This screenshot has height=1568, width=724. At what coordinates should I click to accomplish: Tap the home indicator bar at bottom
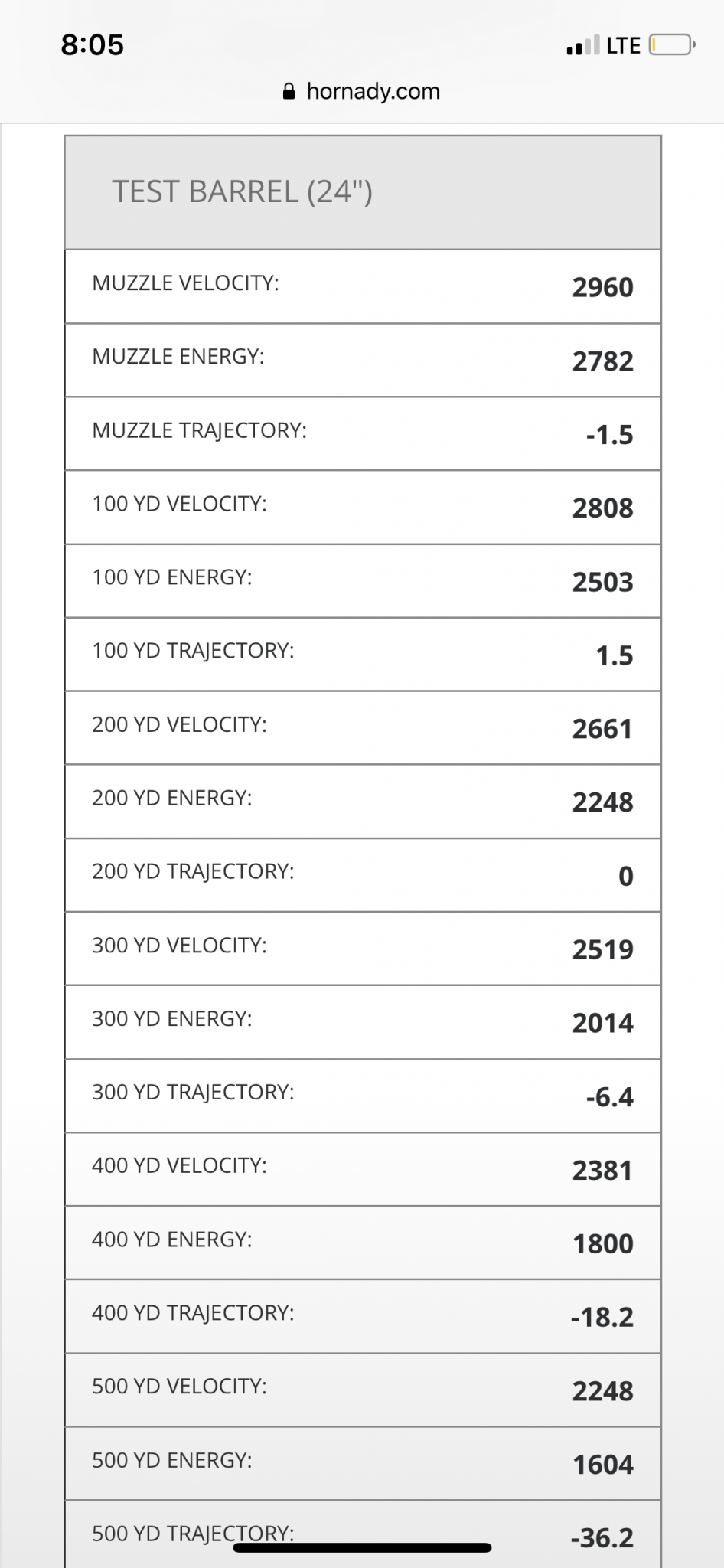pyautogui.click(x=362, y=1547)
